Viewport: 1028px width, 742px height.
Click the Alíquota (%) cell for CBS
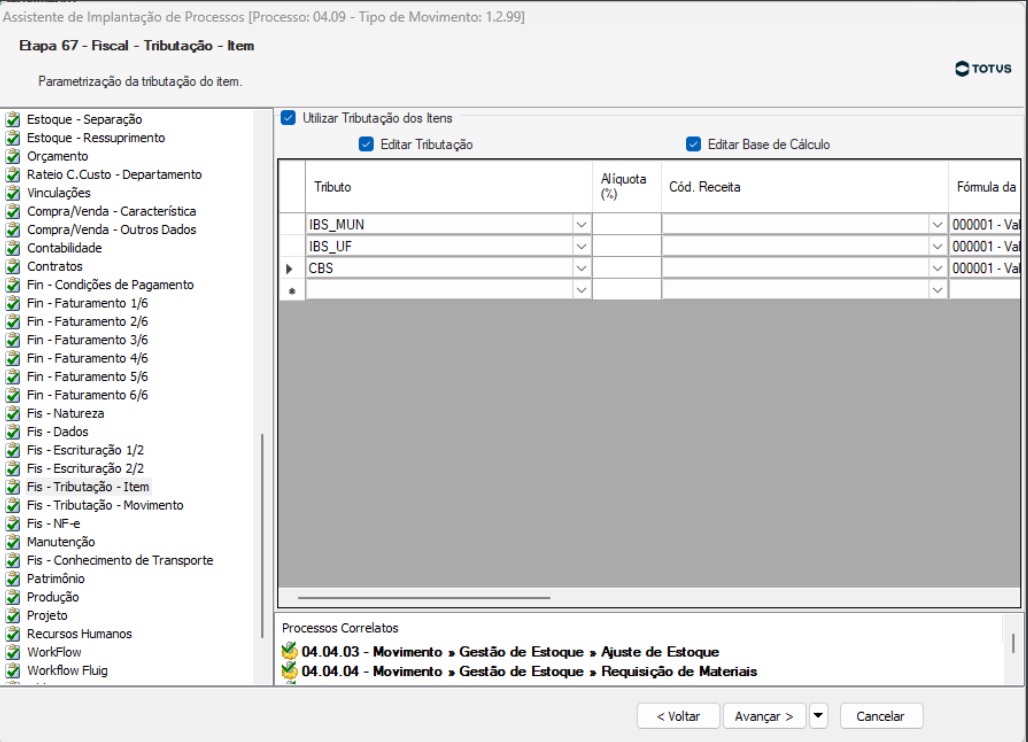click(626, 268)
